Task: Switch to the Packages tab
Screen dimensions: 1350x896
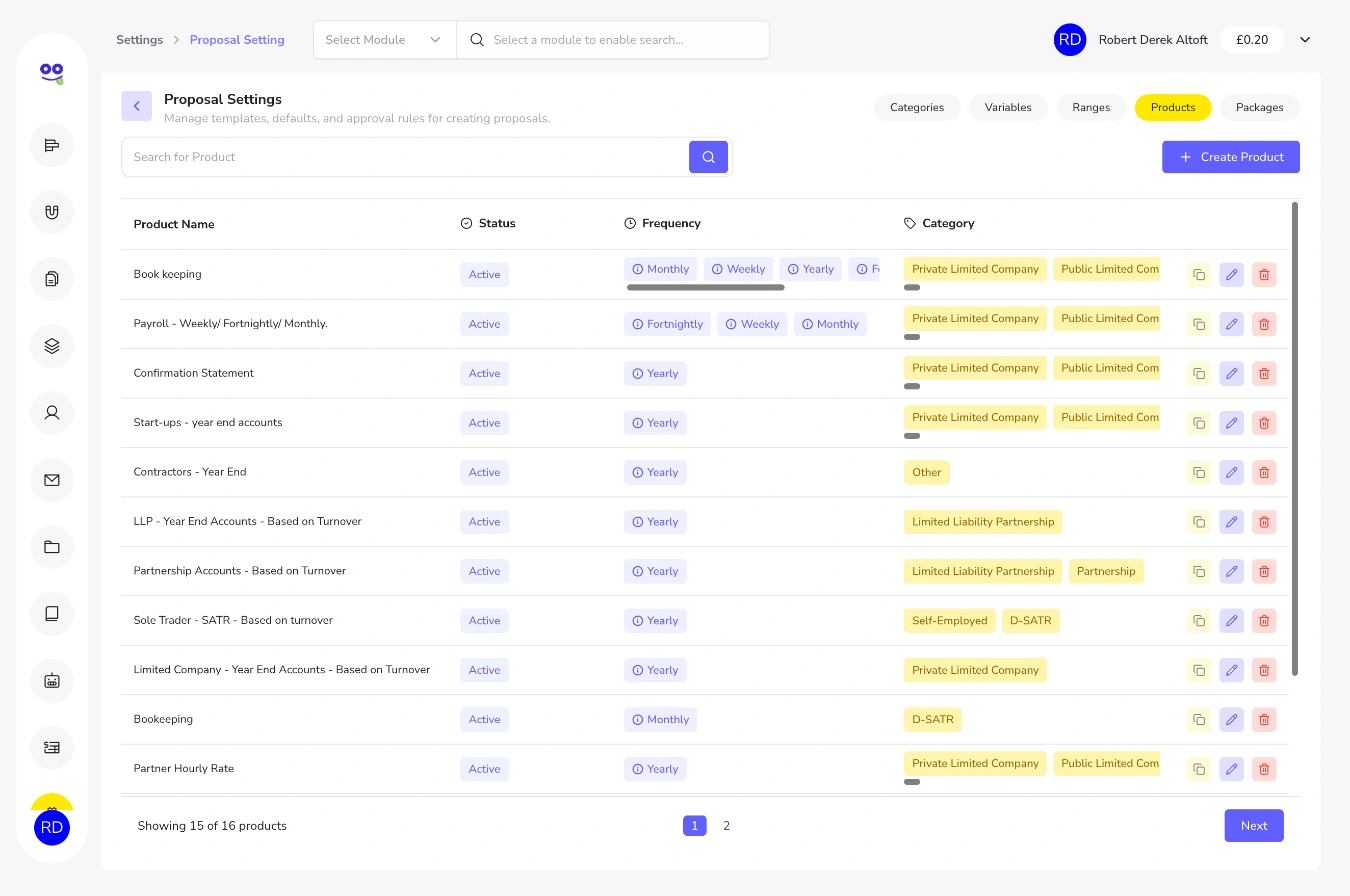Action: tap(1260, 107)
